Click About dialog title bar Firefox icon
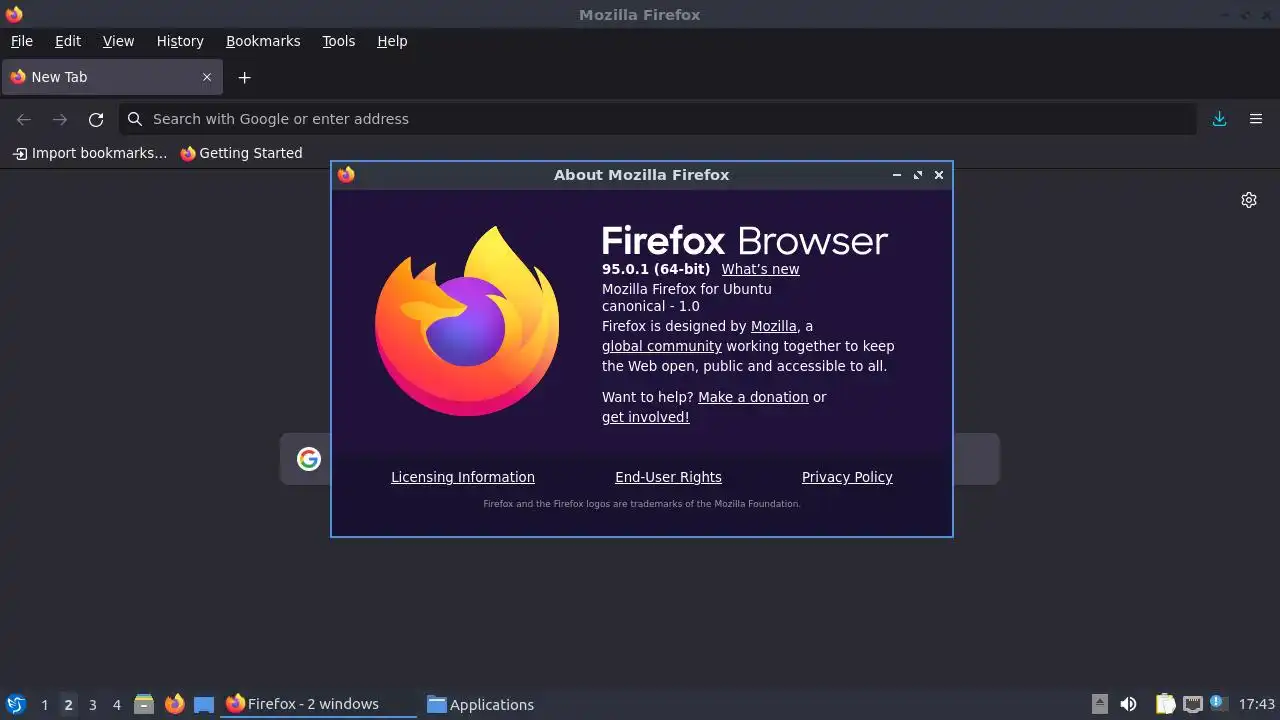This screenshot has height=720, width=1280. pos(346,175)
